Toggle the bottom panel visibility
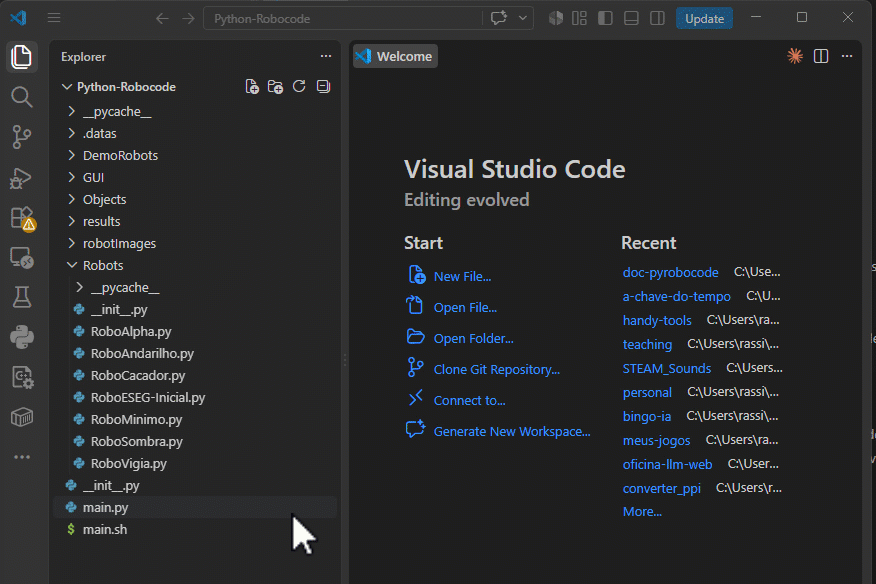 631,18
